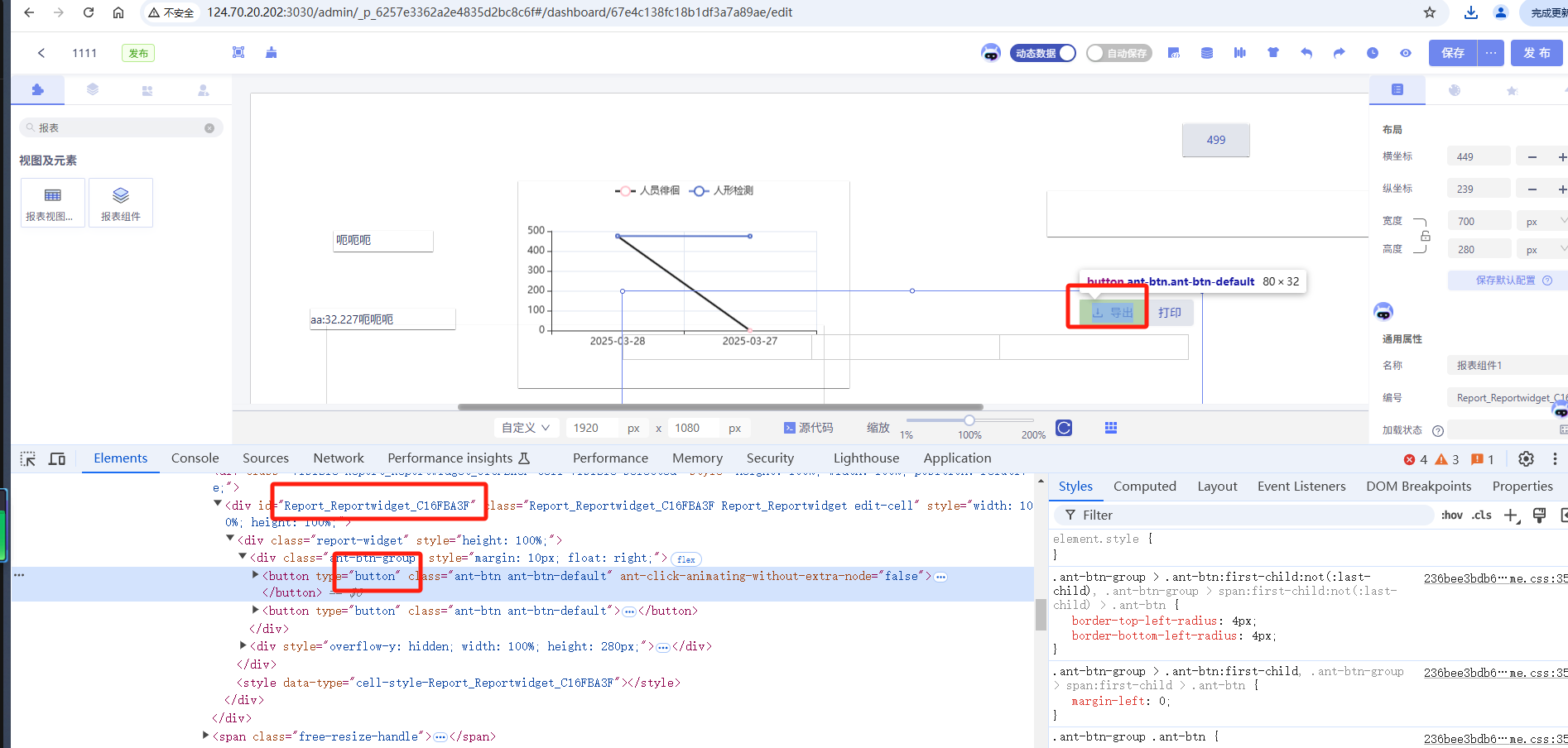Click the fit-to-screen icon beside 发布 tag
Image resolution: width=1568 pixels, height=748 pixels.
pos(238,53)
